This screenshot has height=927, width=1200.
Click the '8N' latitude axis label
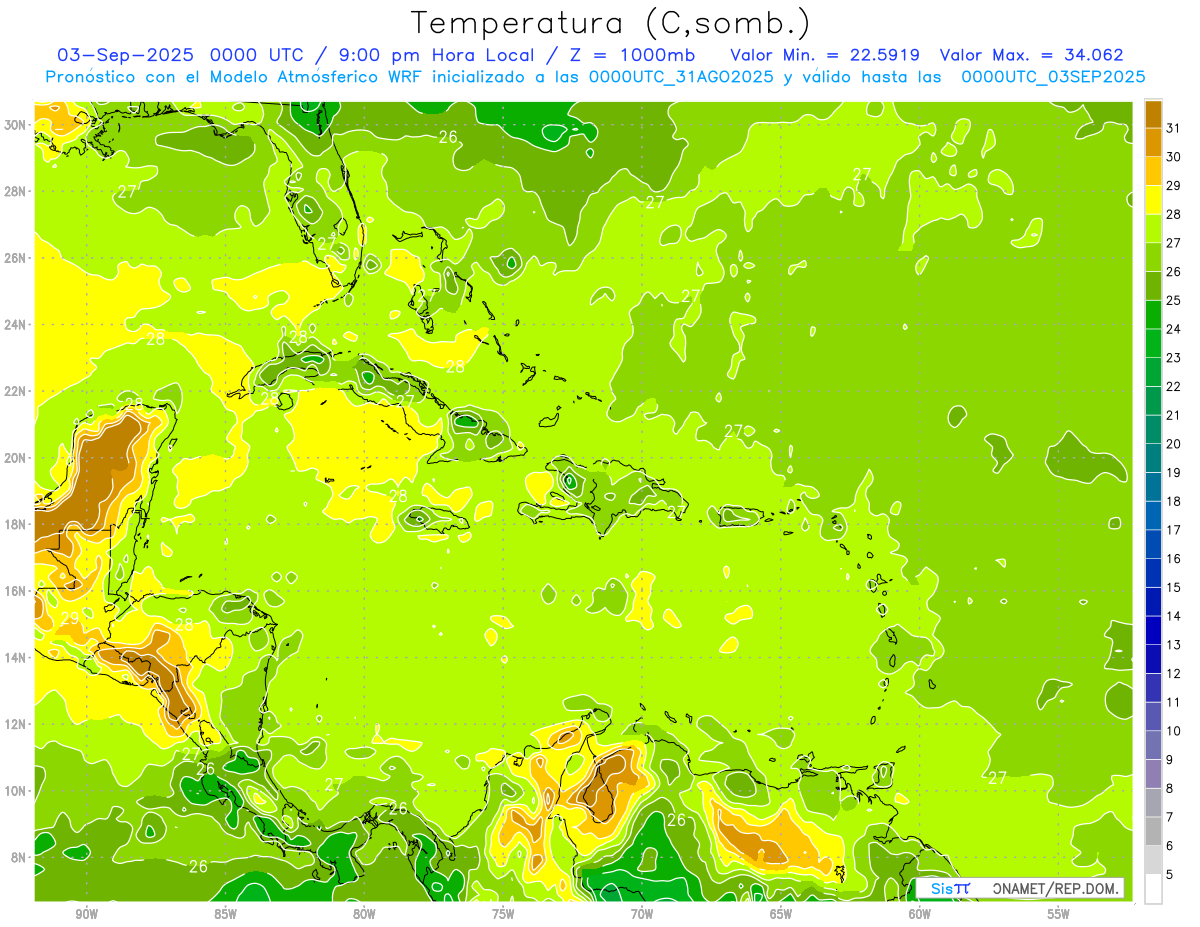19,857
